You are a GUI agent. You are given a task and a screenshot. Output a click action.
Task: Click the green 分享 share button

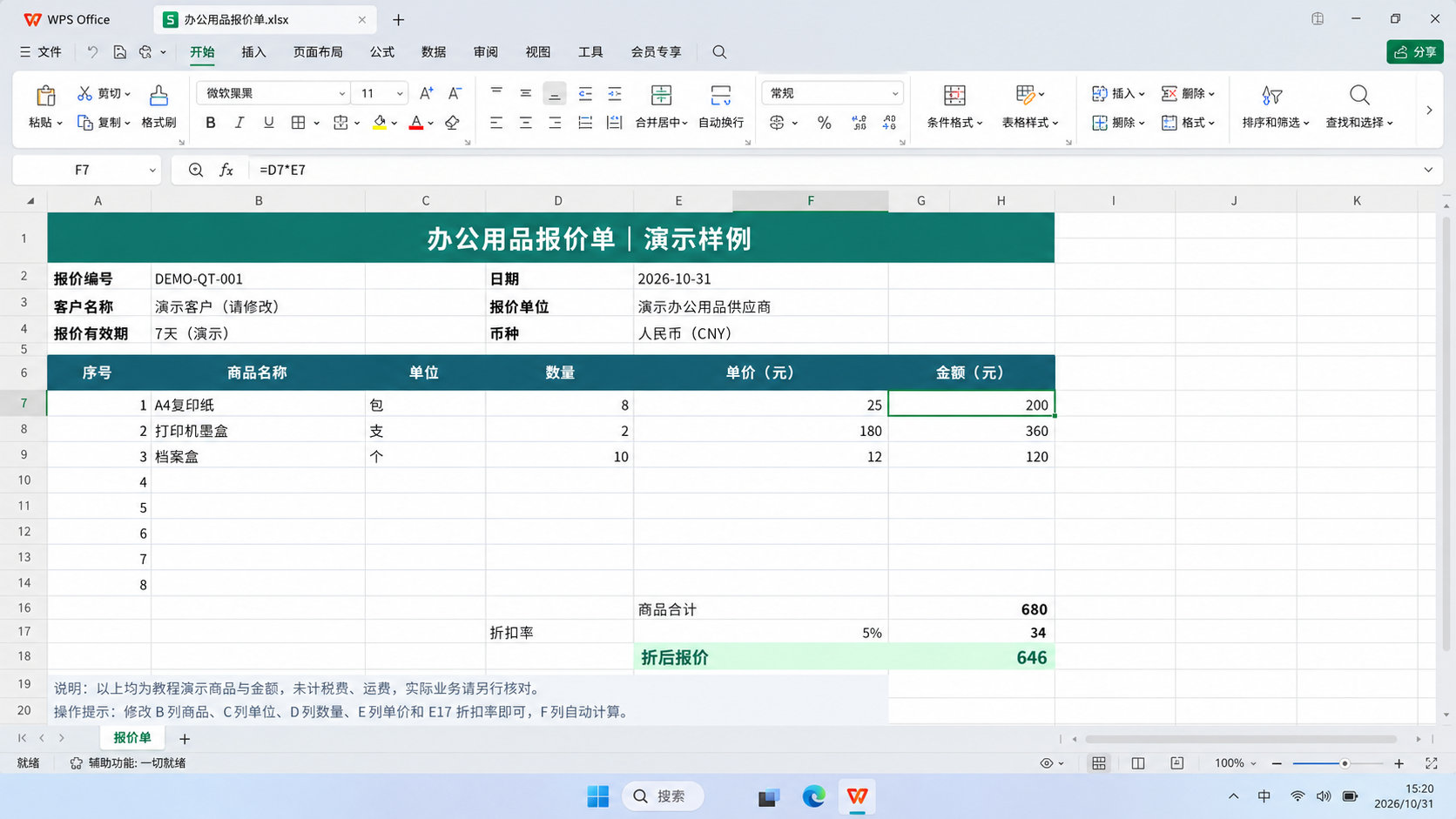coord(1415,52)
